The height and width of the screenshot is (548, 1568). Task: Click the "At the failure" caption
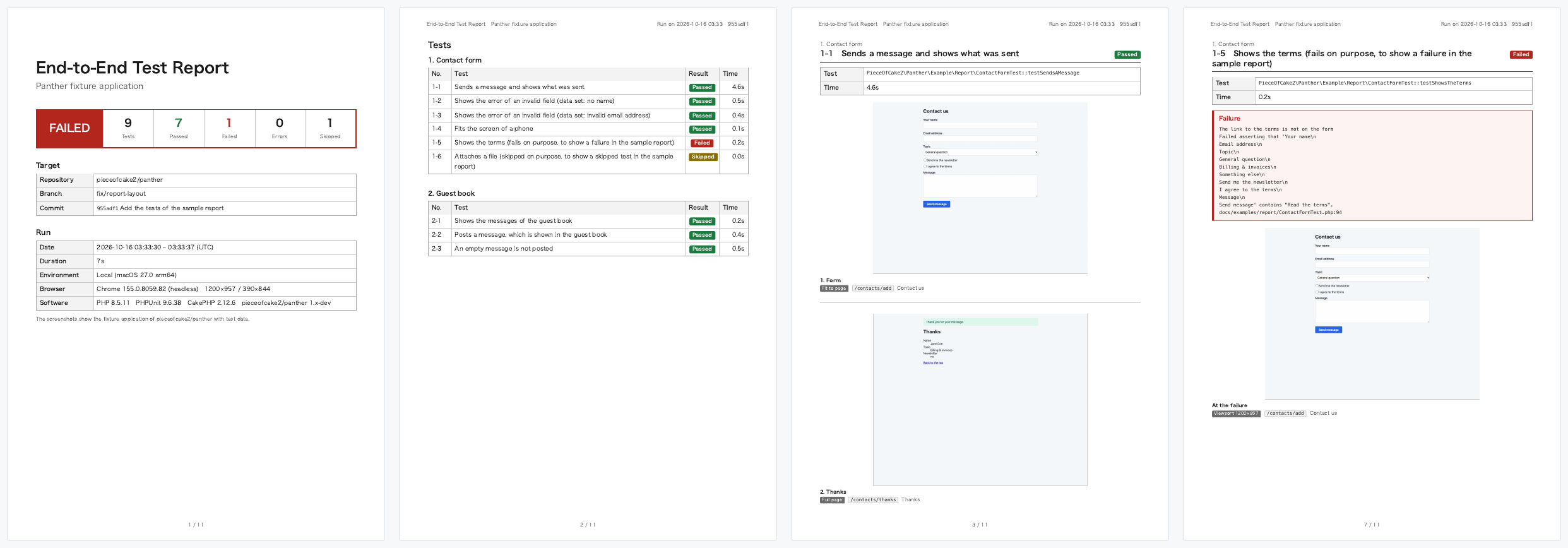[x=1229, y=406]
